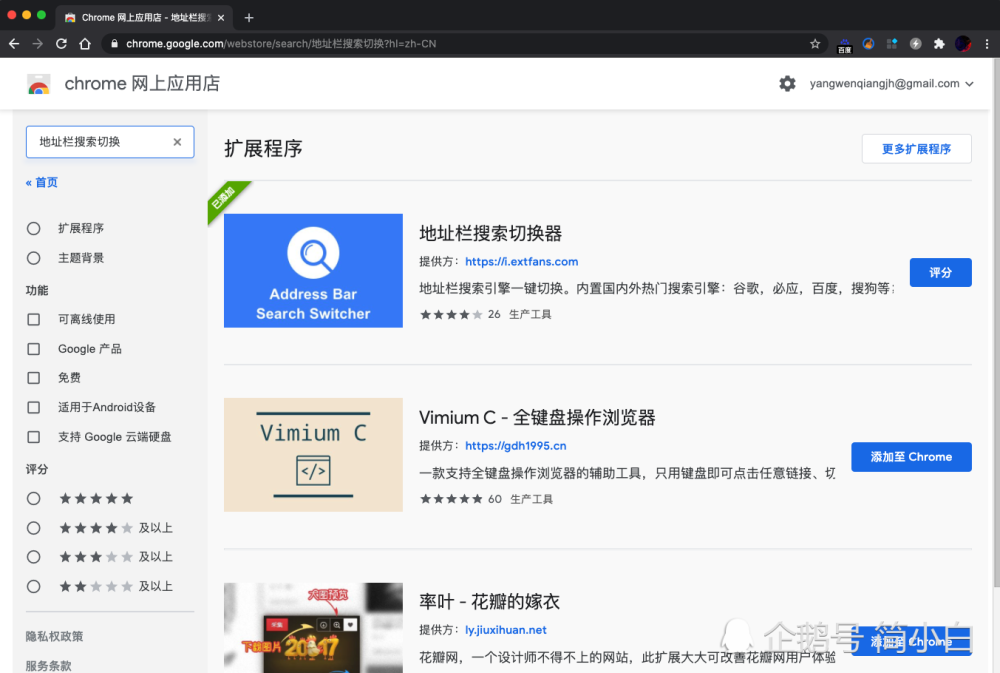The width and height of the screenshot is (1000, 673).
Task: Select the four stars 及以上 rating filter
Action: point(34,528)
